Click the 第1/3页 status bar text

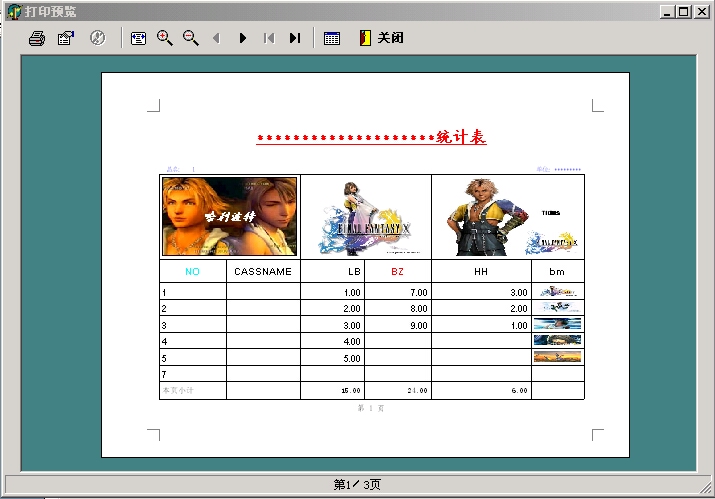[x=357, y=484]
